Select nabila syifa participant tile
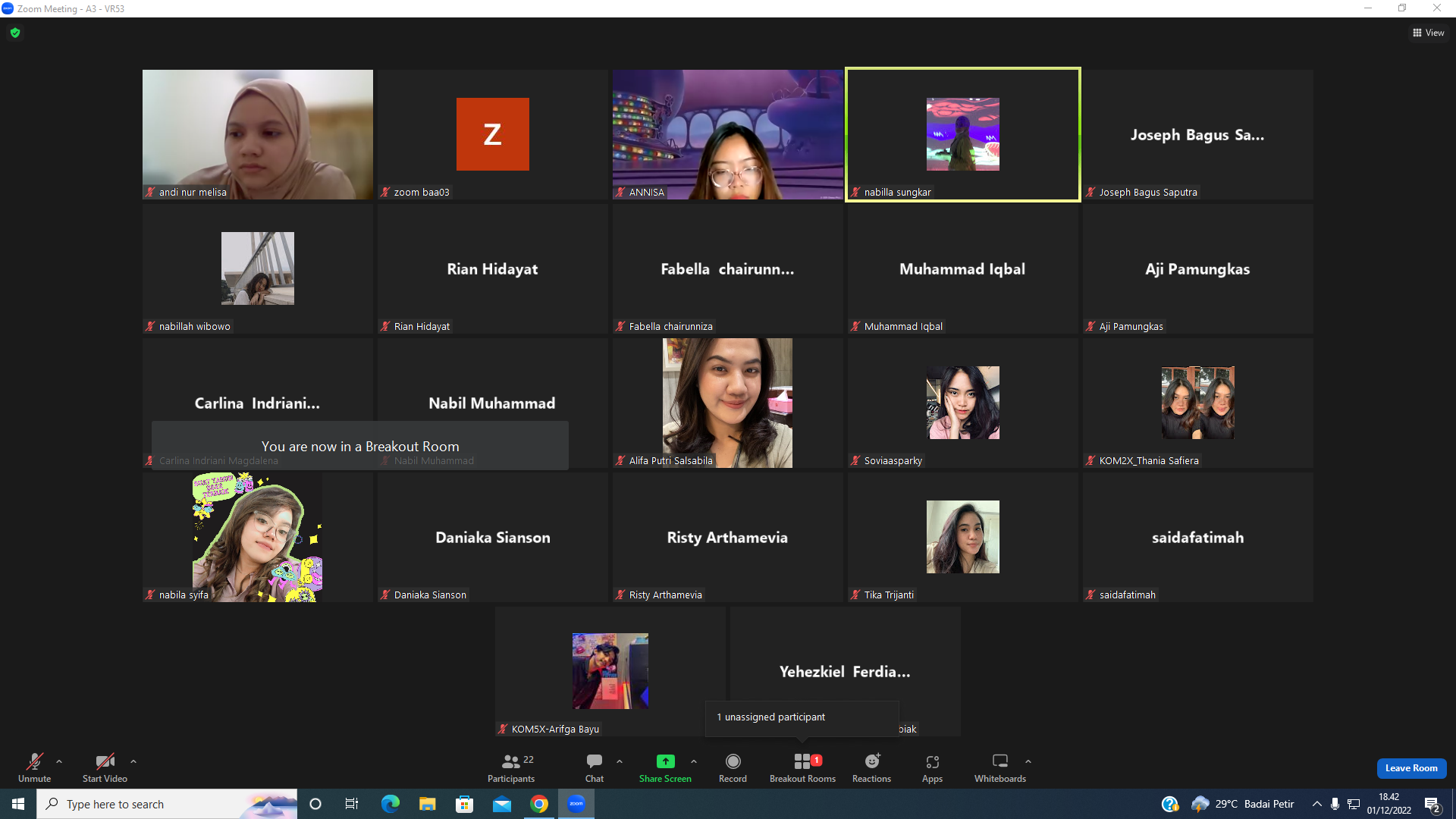 [x=258, y=537]
